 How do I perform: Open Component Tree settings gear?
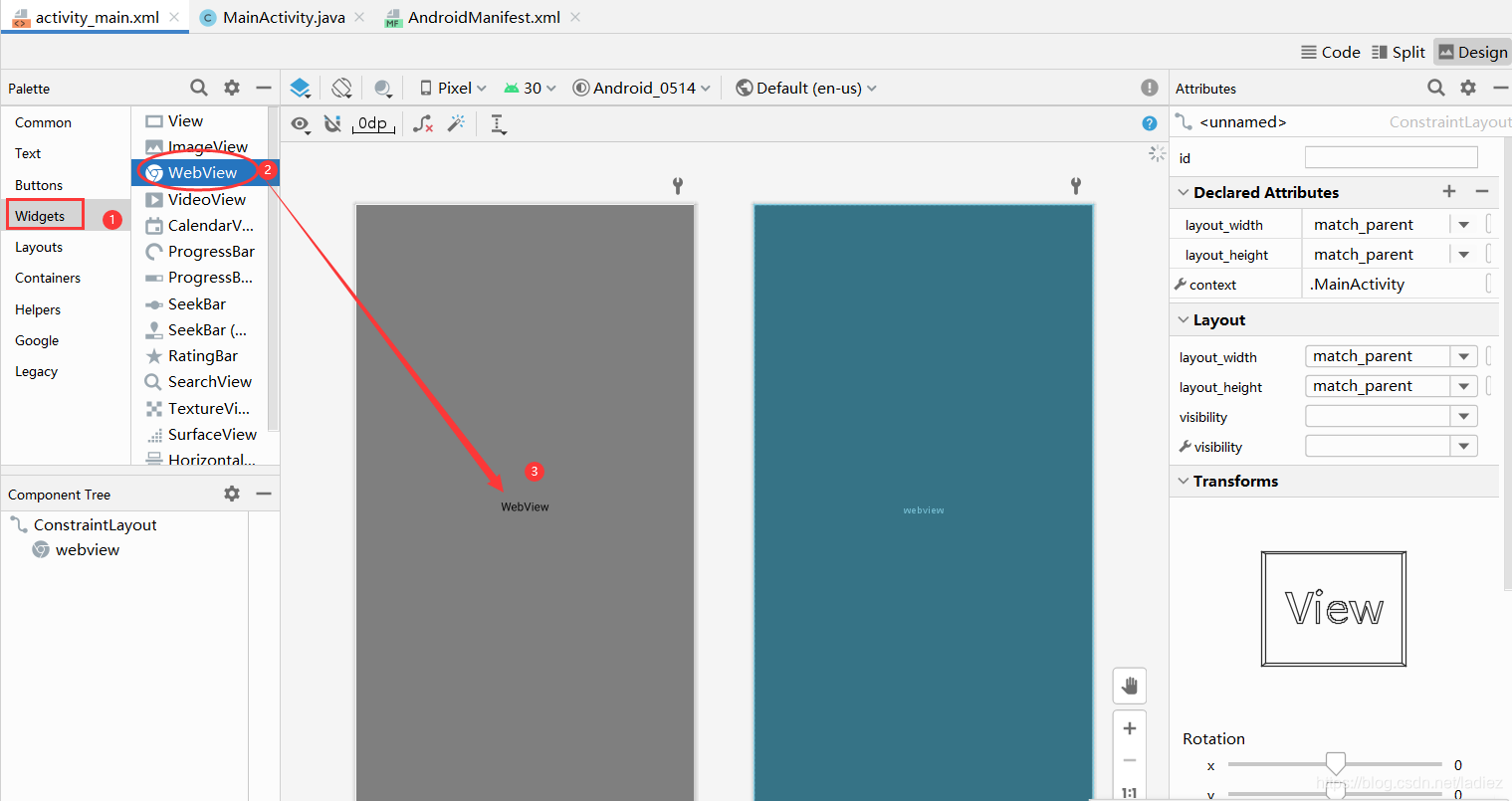232,494
